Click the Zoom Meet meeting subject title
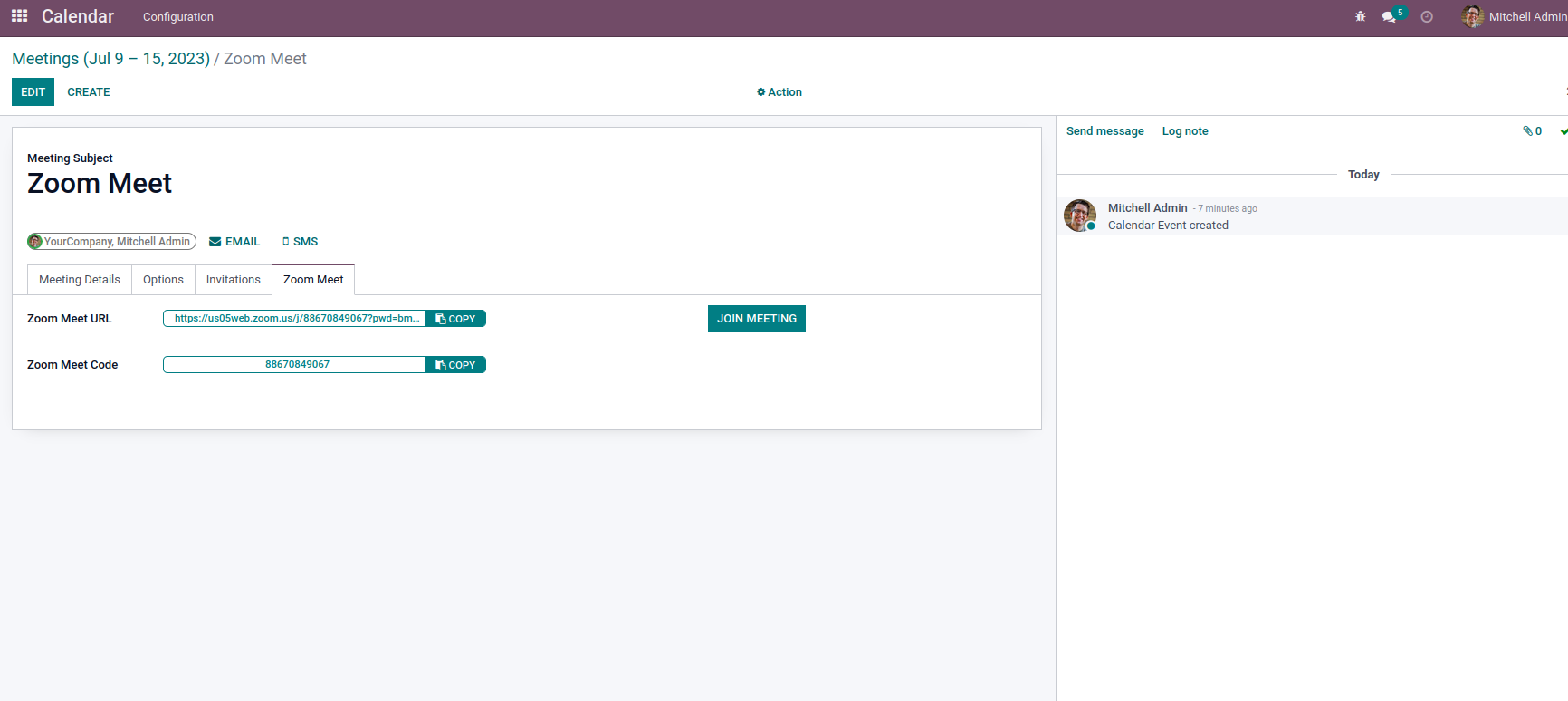The width and height of the screenshot is (1568, 701). (x=100, y=184)
